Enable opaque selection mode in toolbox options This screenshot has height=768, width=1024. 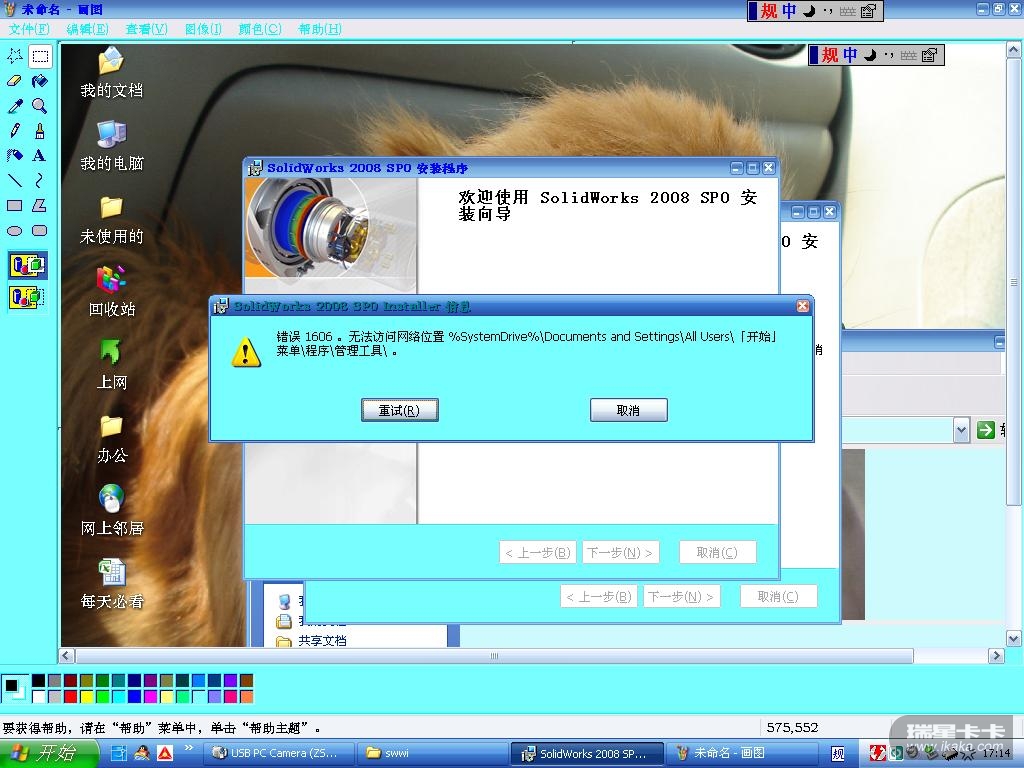coord(27,266)
